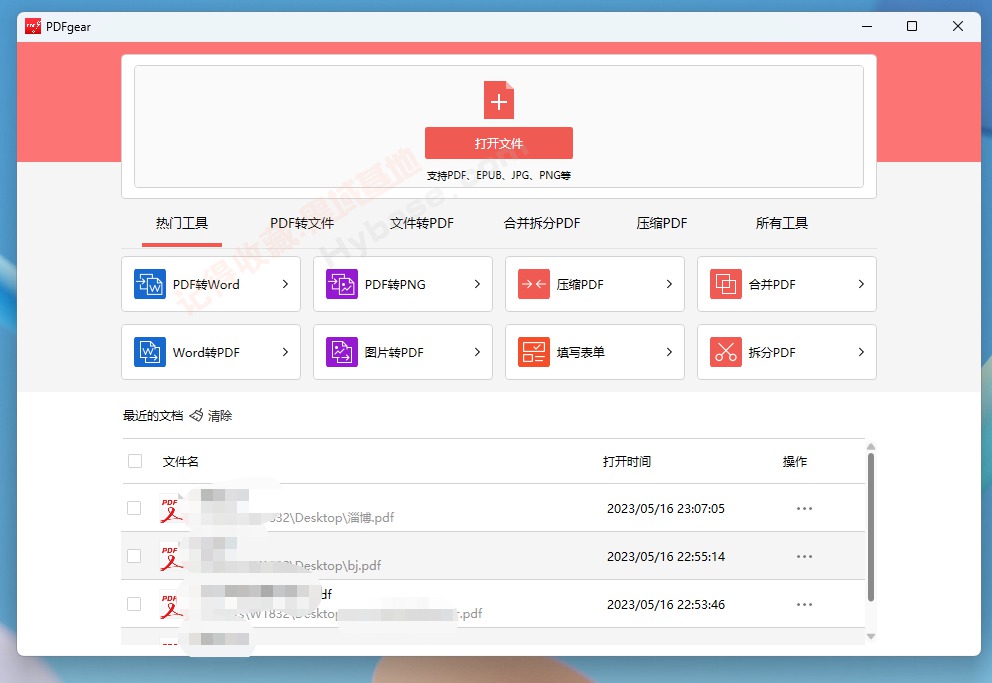
Task: Open PDF转Word via its chevron arrow
Action: (285, 284)
